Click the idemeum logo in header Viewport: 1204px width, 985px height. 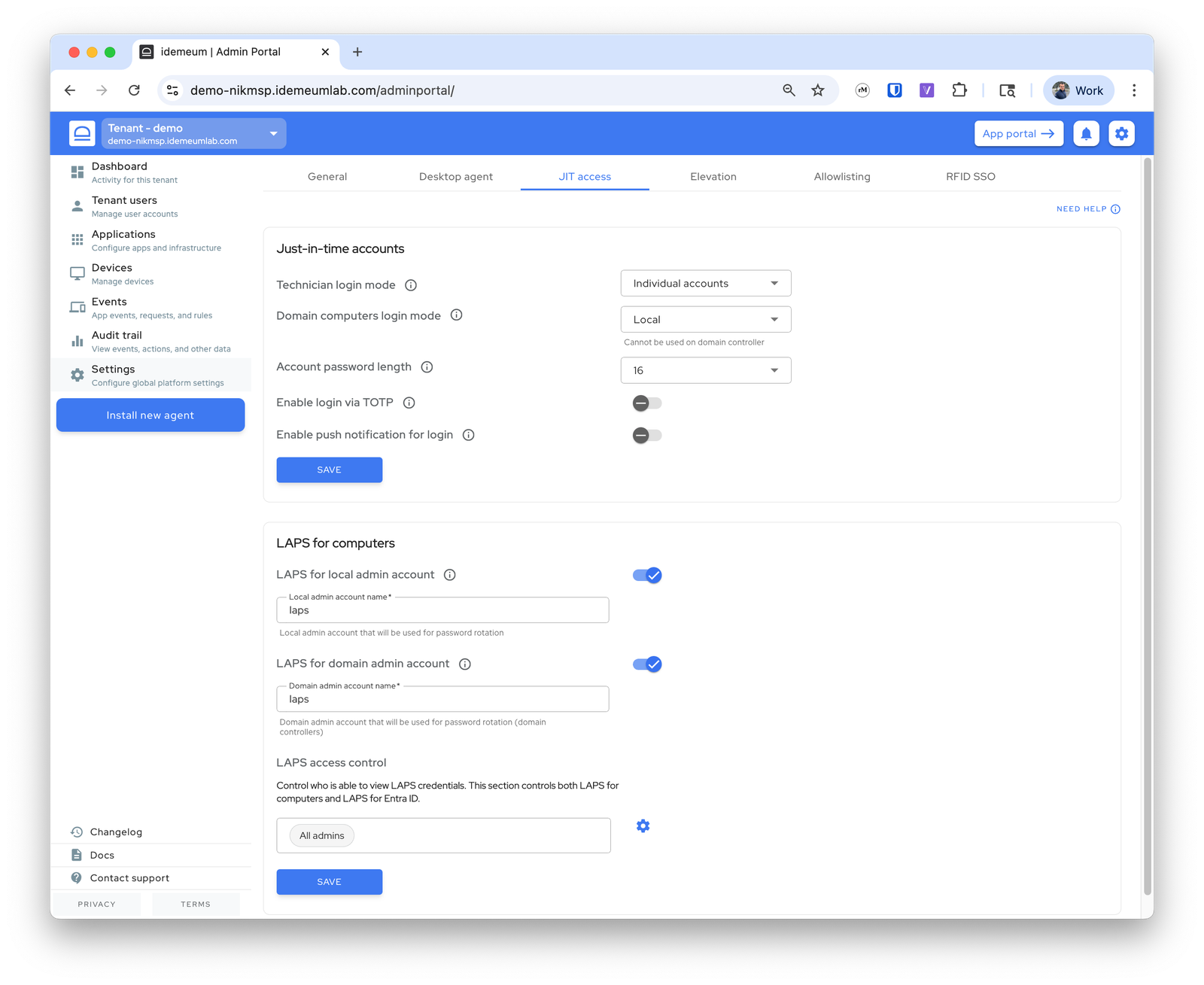click(x=82, y=133)
